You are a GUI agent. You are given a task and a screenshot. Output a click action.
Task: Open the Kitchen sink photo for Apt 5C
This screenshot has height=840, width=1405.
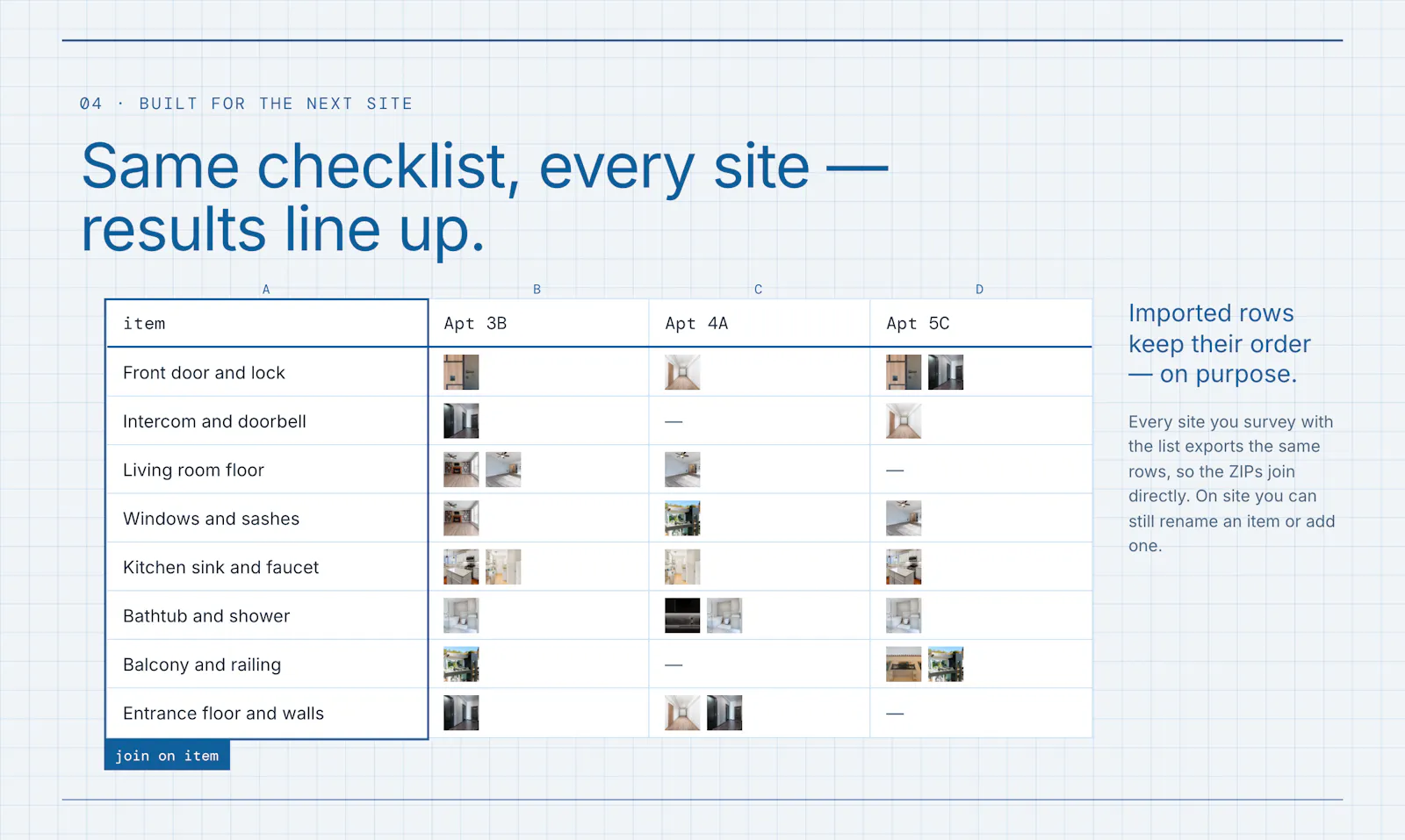pyautogui.click(x=904, y=567)
